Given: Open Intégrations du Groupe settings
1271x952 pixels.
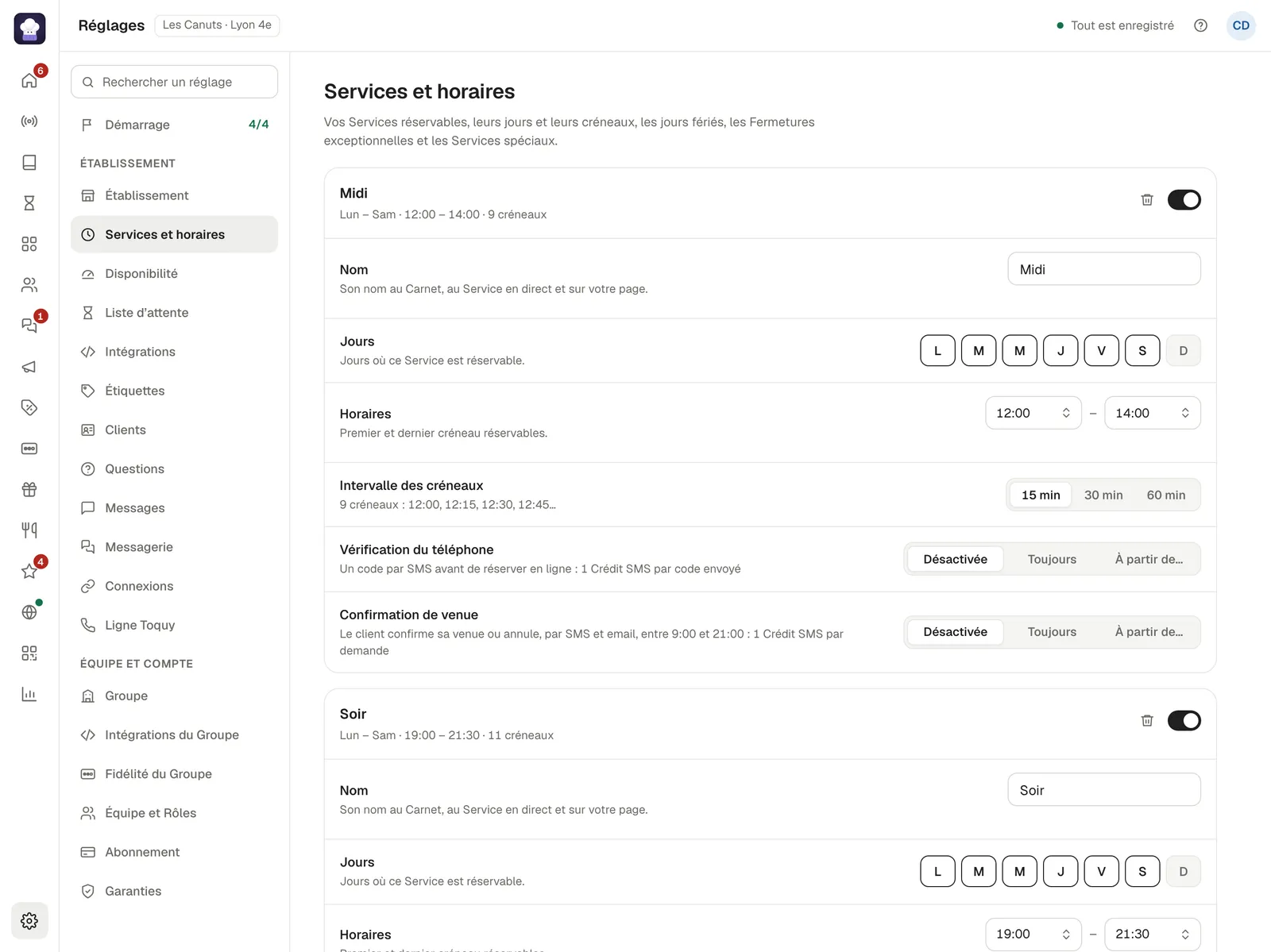Looking at the screenshot, I should click(174, 735).
